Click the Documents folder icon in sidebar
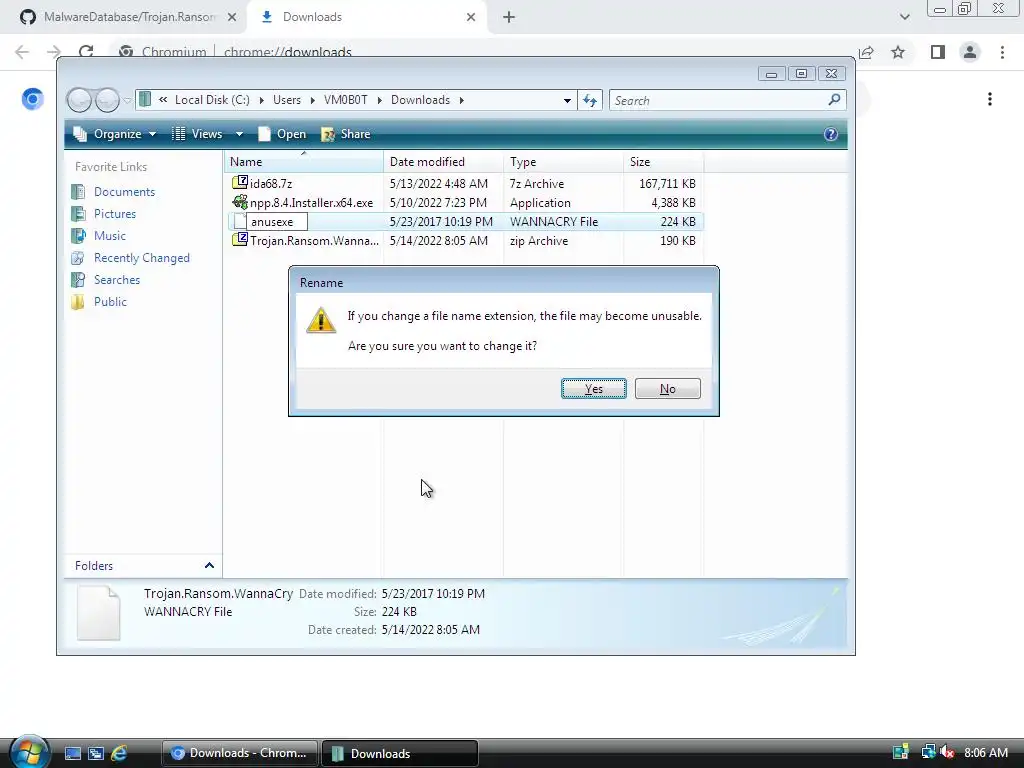Viewport: 1024px width, 768px height. coord(78,192)
